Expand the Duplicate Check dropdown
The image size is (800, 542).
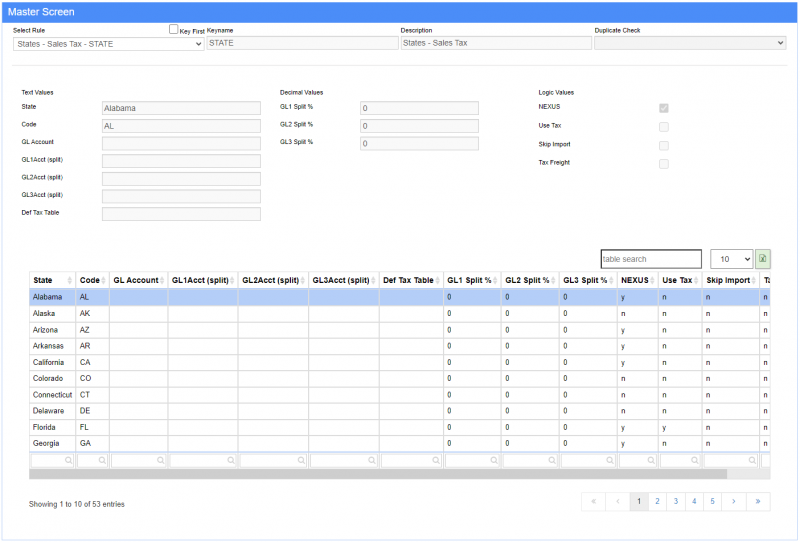coord(690,44)
